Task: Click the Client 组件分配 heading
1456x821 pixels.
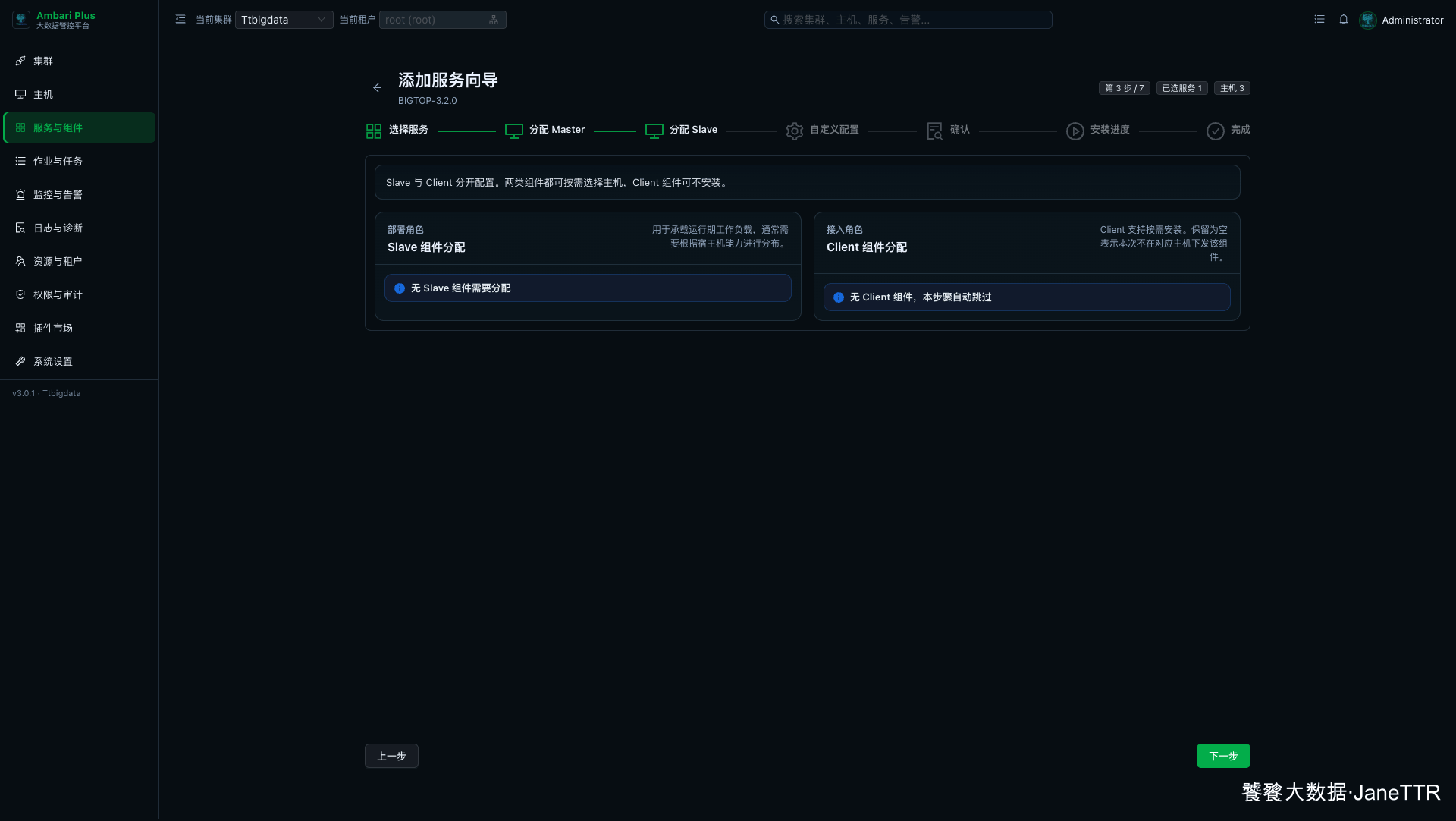Action: (x=867, y=247)
